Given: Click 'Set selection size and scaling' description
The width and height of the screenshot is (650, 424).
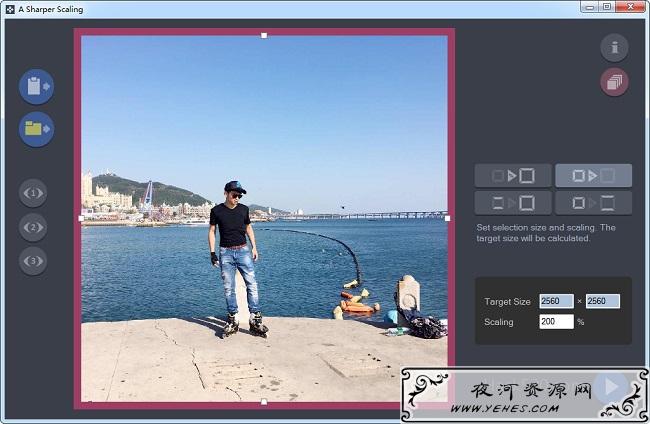Looking at the screenshot, I should (546, 233).
